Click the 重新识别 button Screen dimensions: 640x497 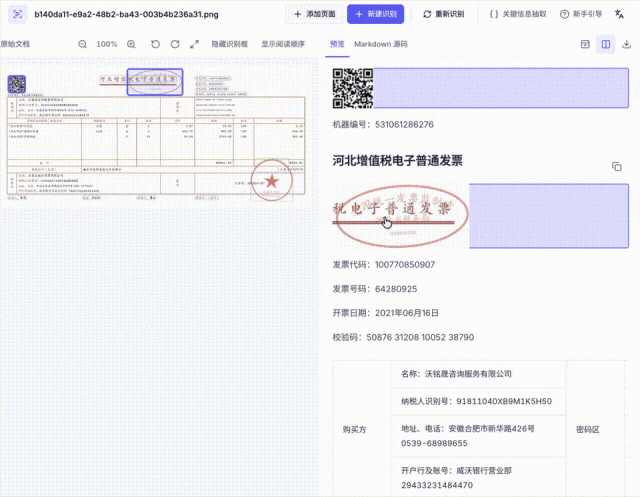click(x=444, y=14)
